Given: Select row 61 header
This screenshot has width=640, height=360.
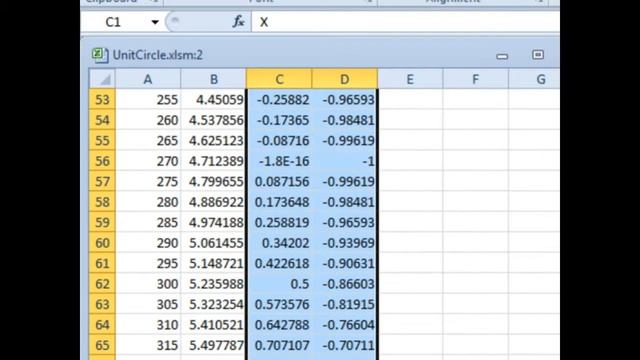Looking at the screenshot, I should coord(102,263).
